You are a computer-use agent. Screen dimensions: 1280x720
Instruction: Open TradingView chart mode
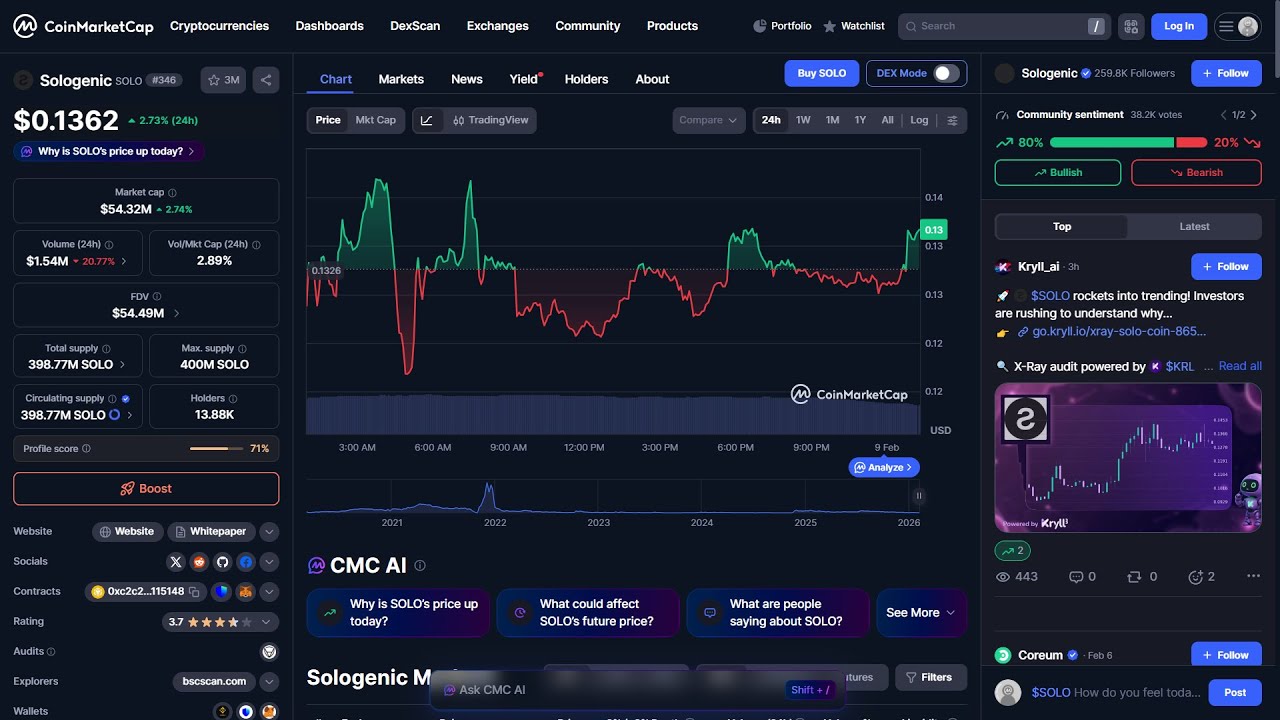490,120
